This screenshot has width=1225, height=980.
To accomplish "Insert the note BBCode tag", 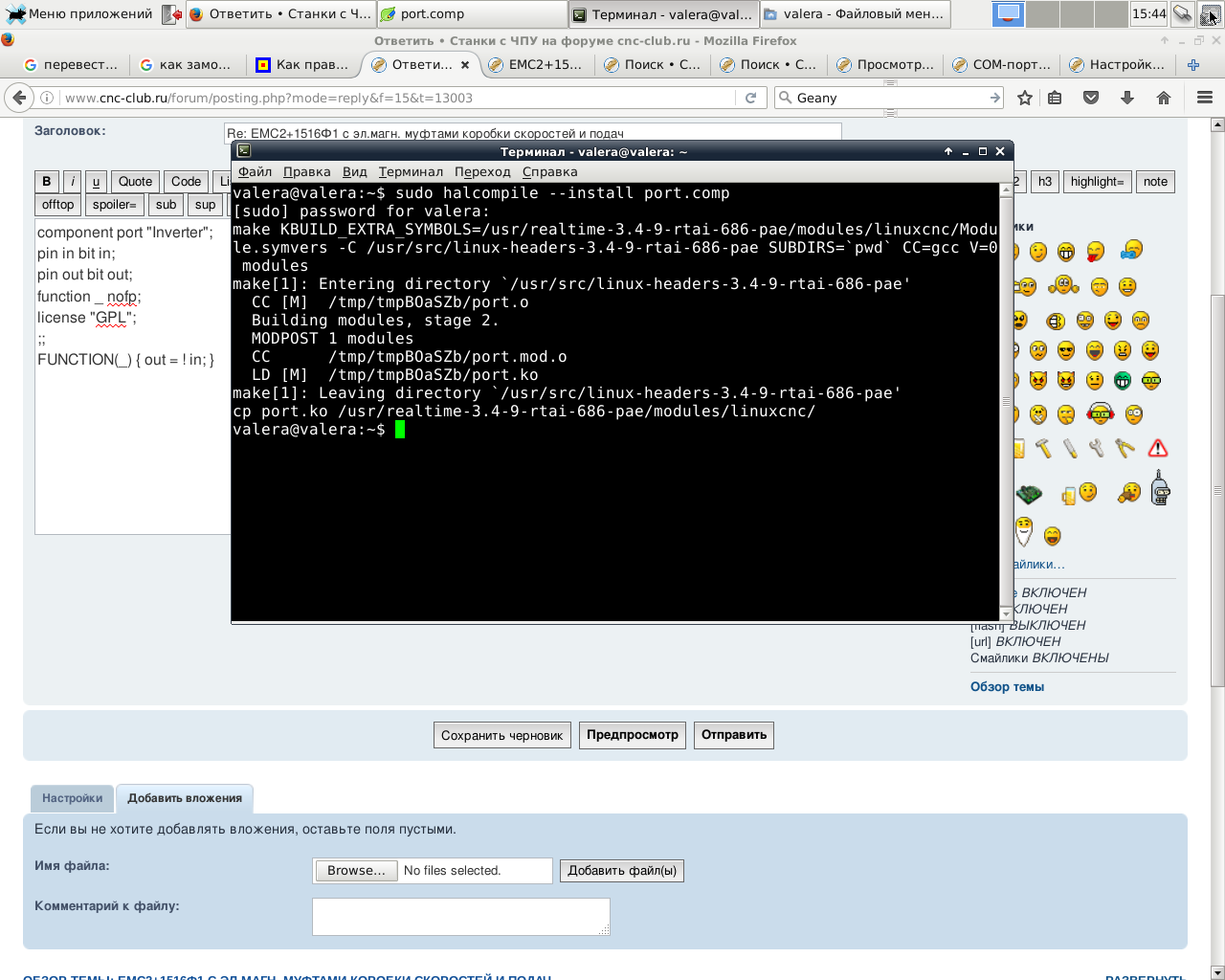I will (x=1155, y=182).
